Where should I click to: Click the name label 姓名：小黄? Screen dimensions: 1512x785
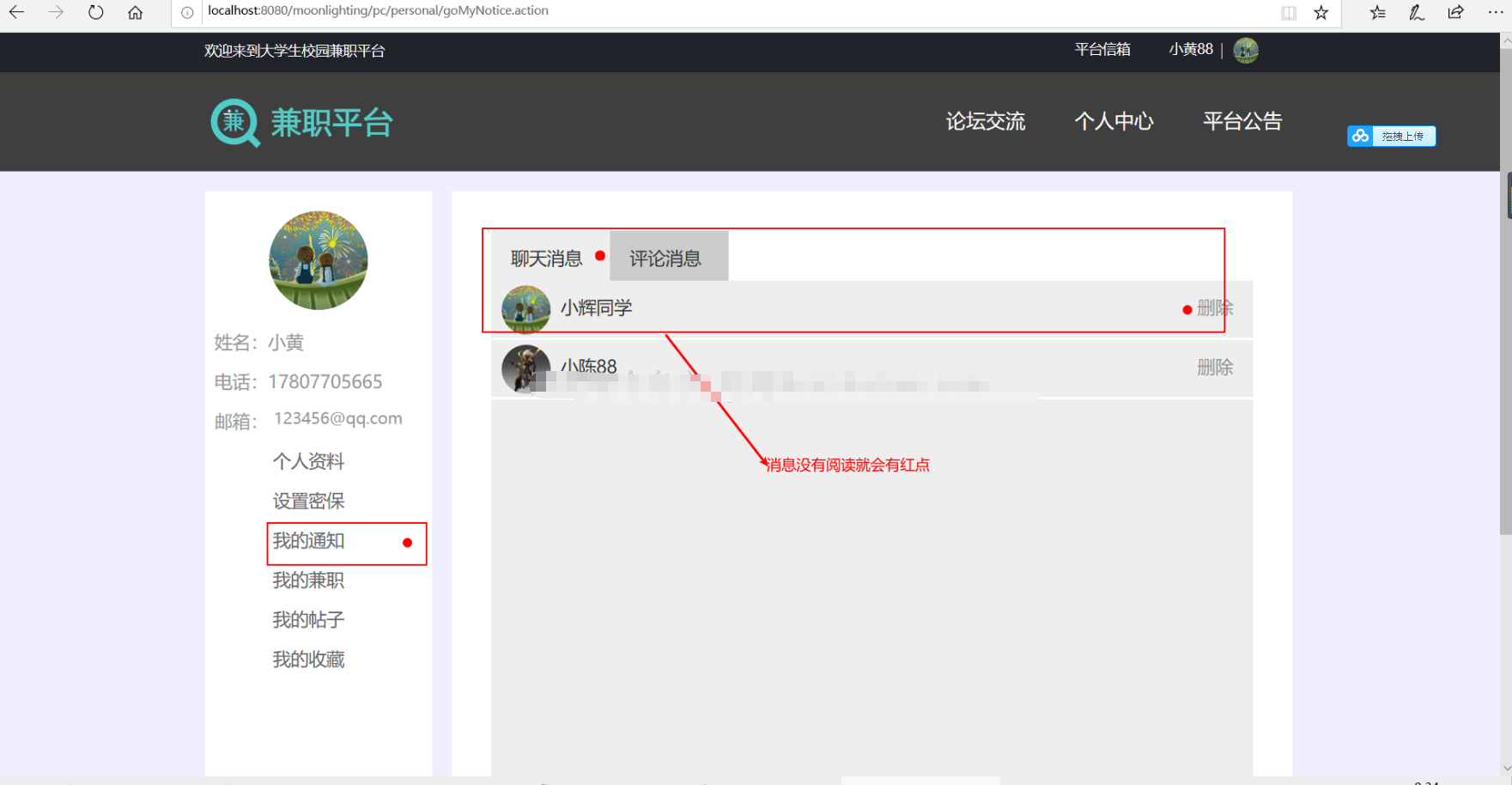(259, 343)
